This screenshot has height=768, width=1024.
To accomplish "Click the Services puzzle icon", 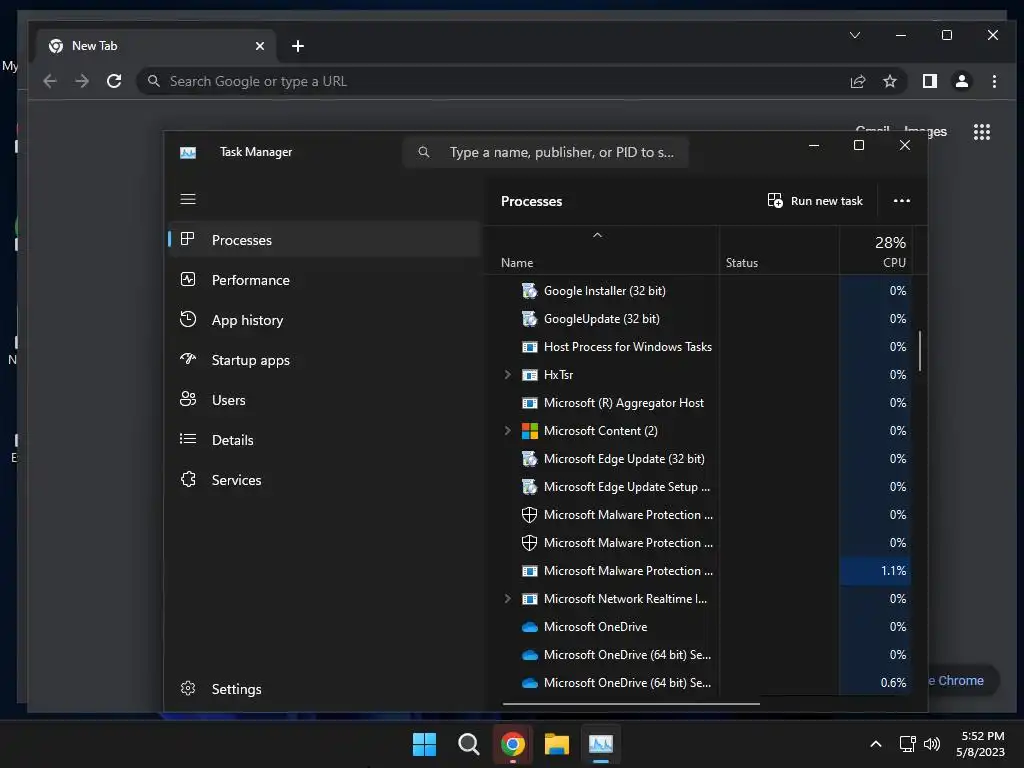I will pos(188,479).
